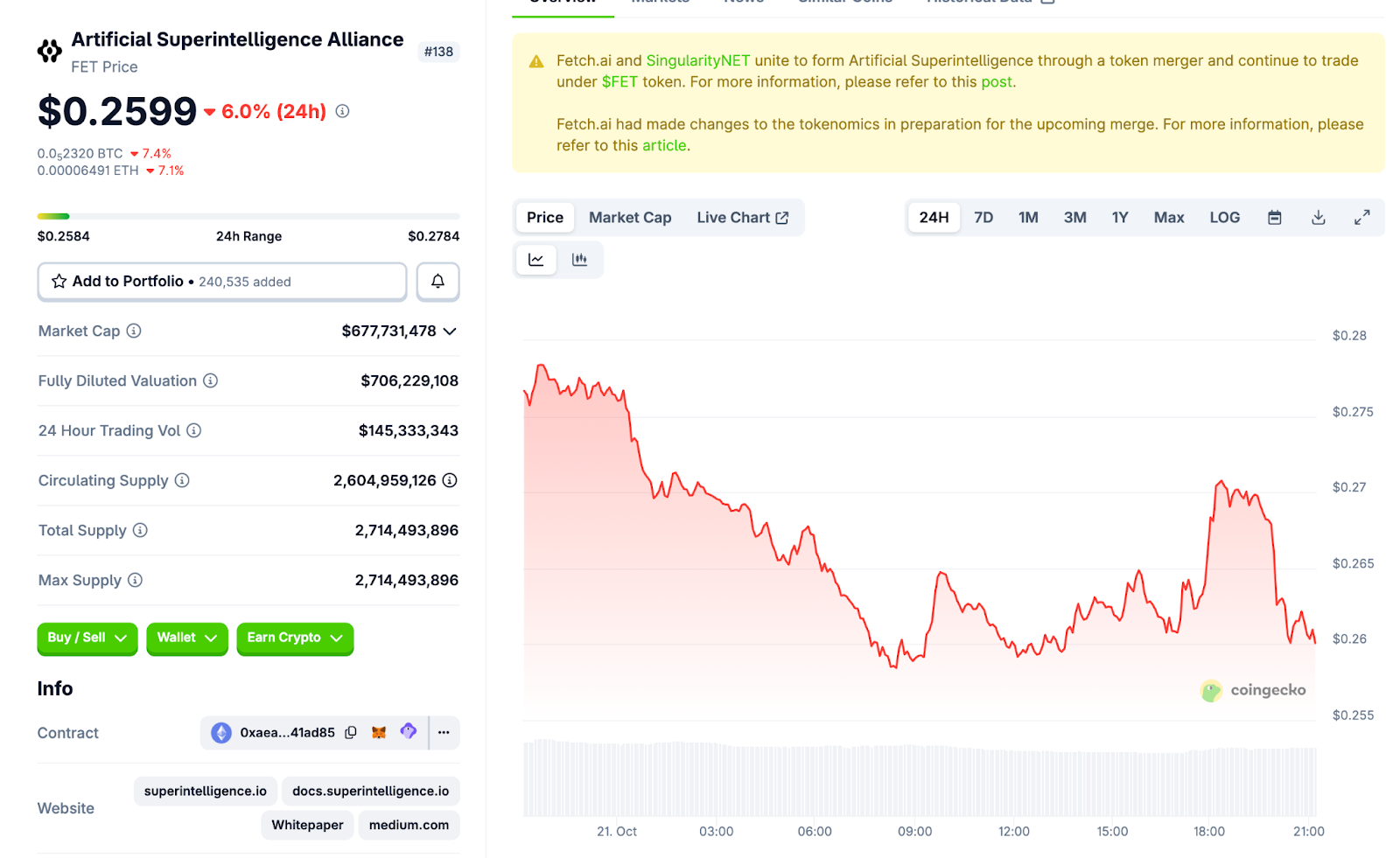Select the 7D time range

click(x=983, y=218)
